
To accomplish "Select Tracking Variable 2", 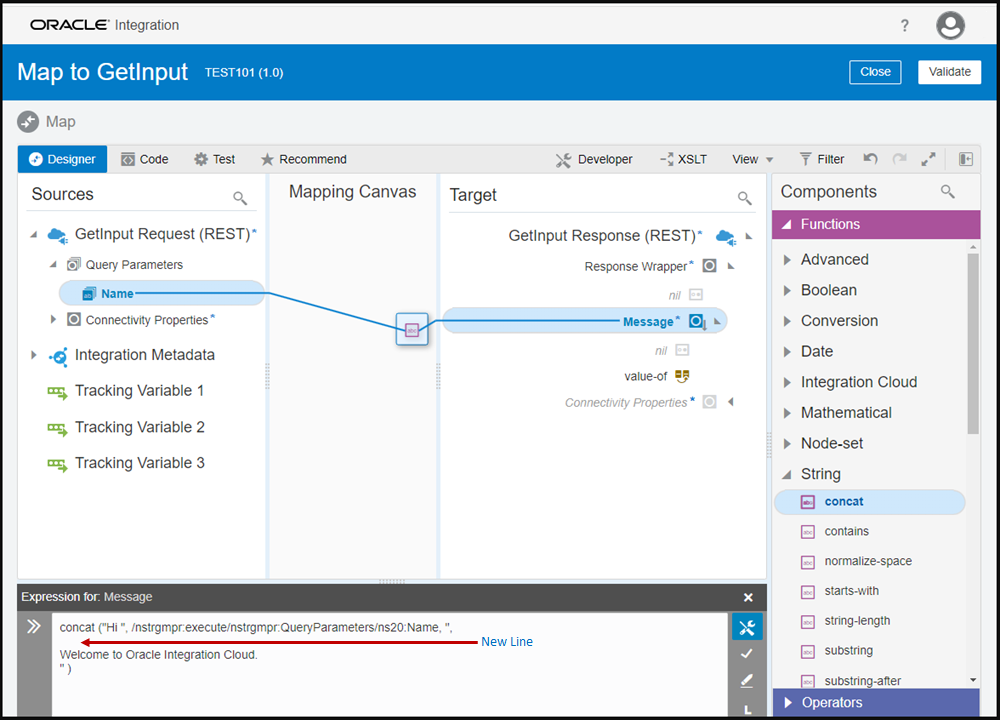I will (x=140, y=427).
